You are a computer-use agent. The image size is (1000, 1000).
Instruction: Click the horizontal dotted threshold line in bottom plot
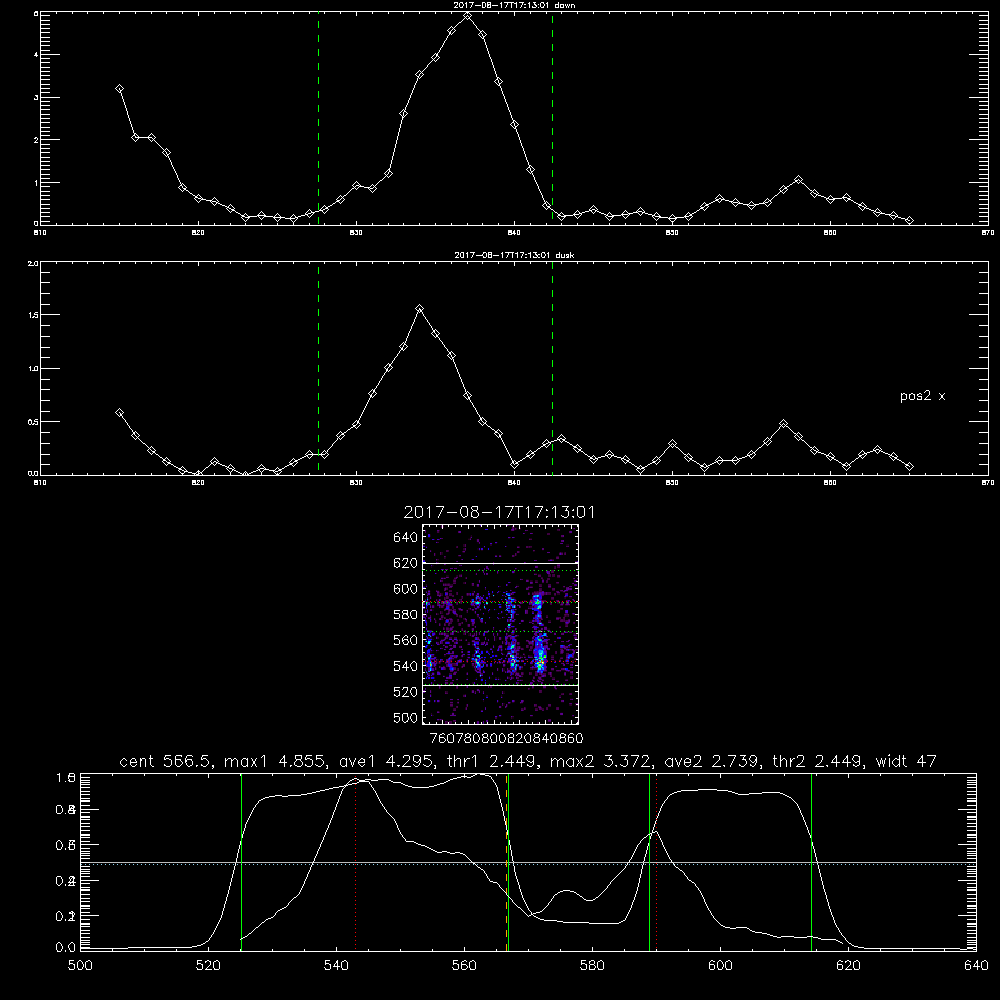pyautogui.click(x=528, y=864)
